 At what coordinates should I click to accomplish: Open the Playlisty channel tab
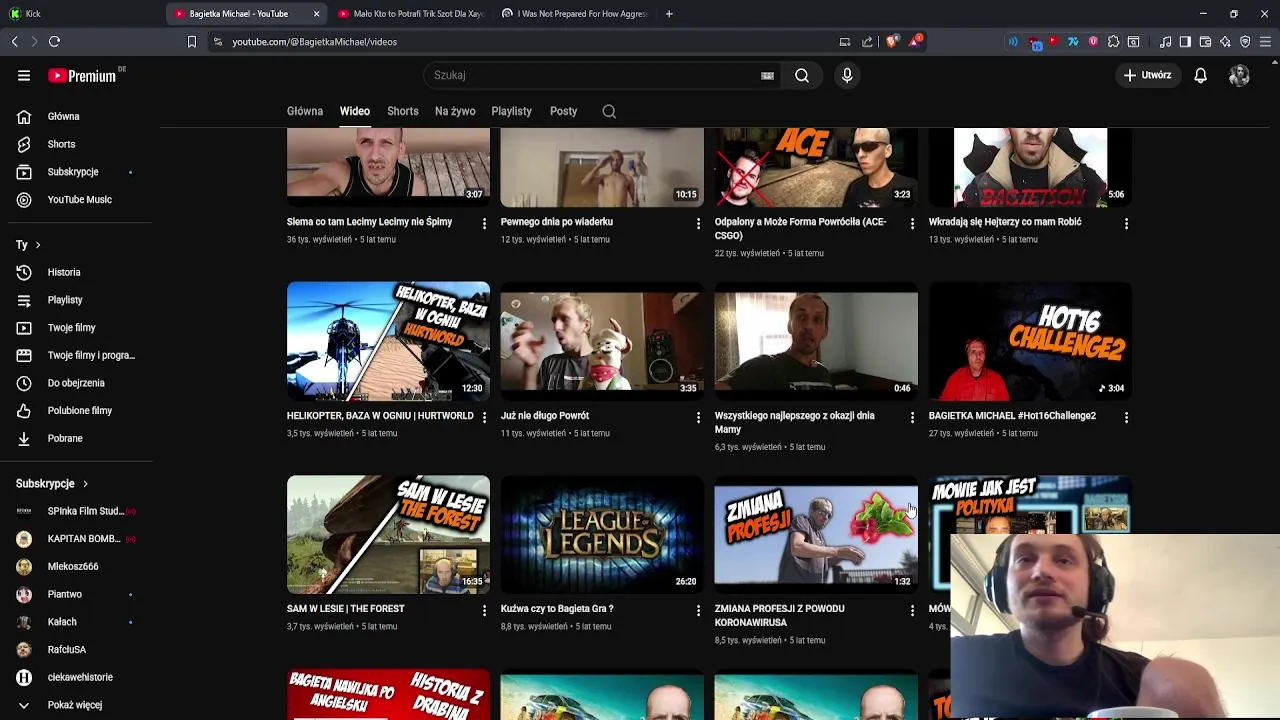(512, 111)
